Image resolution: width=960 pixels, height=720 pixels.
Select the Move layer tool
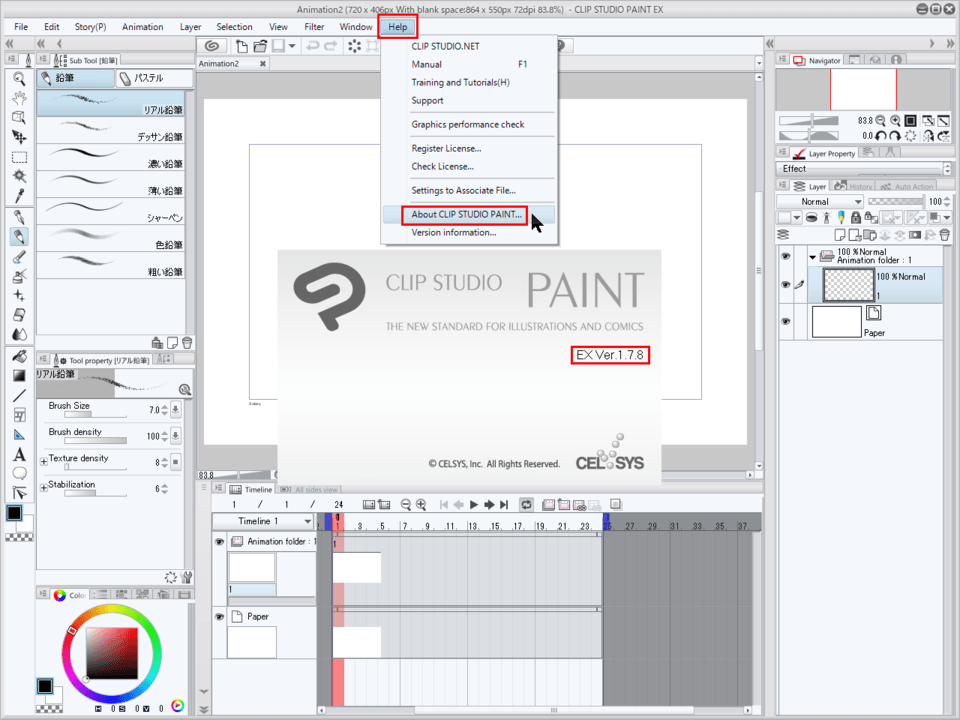pos(19,137)
